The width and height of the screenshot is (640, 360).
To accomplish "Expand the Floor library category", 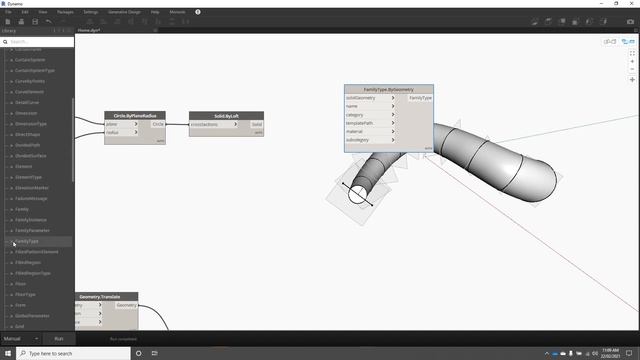I will [x=11, y=284].
